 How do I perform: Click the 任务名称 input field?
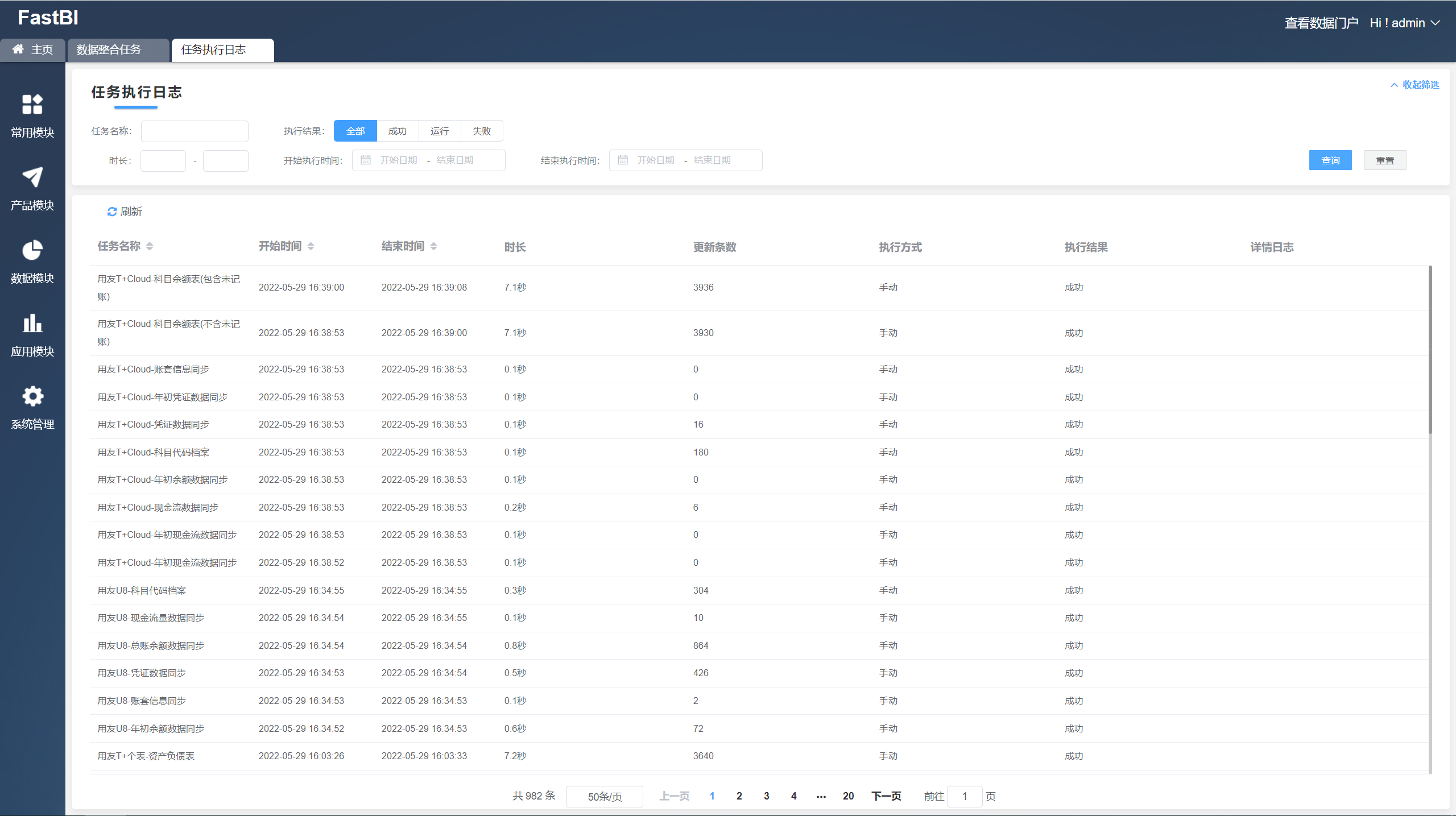[195, 131]
